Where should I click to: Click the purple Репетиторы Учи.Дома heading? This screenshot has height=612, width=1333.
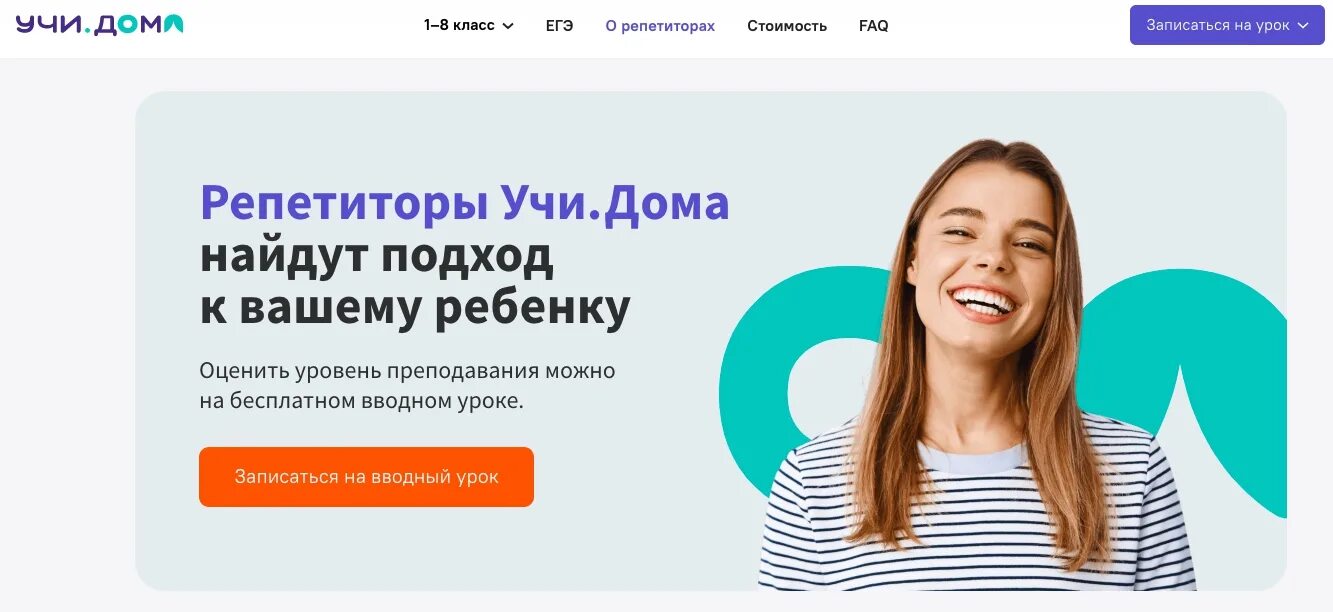point(465,203)
